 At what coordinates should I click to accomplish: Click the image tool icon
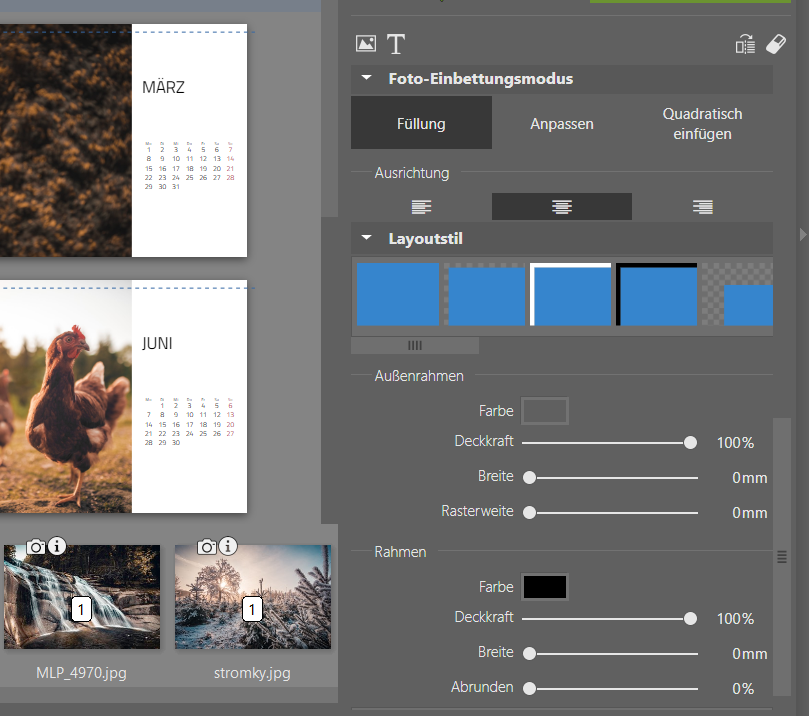point(366,44)
